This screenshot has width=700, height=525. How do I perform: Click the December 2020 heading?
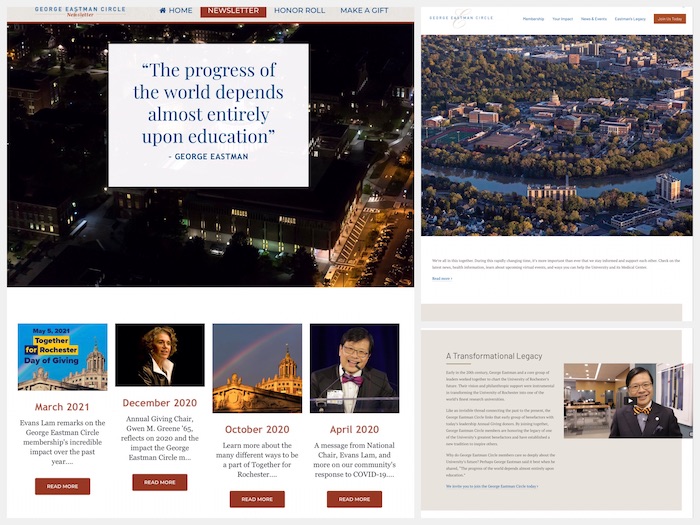pyautogui.click(x=160, y=403)
